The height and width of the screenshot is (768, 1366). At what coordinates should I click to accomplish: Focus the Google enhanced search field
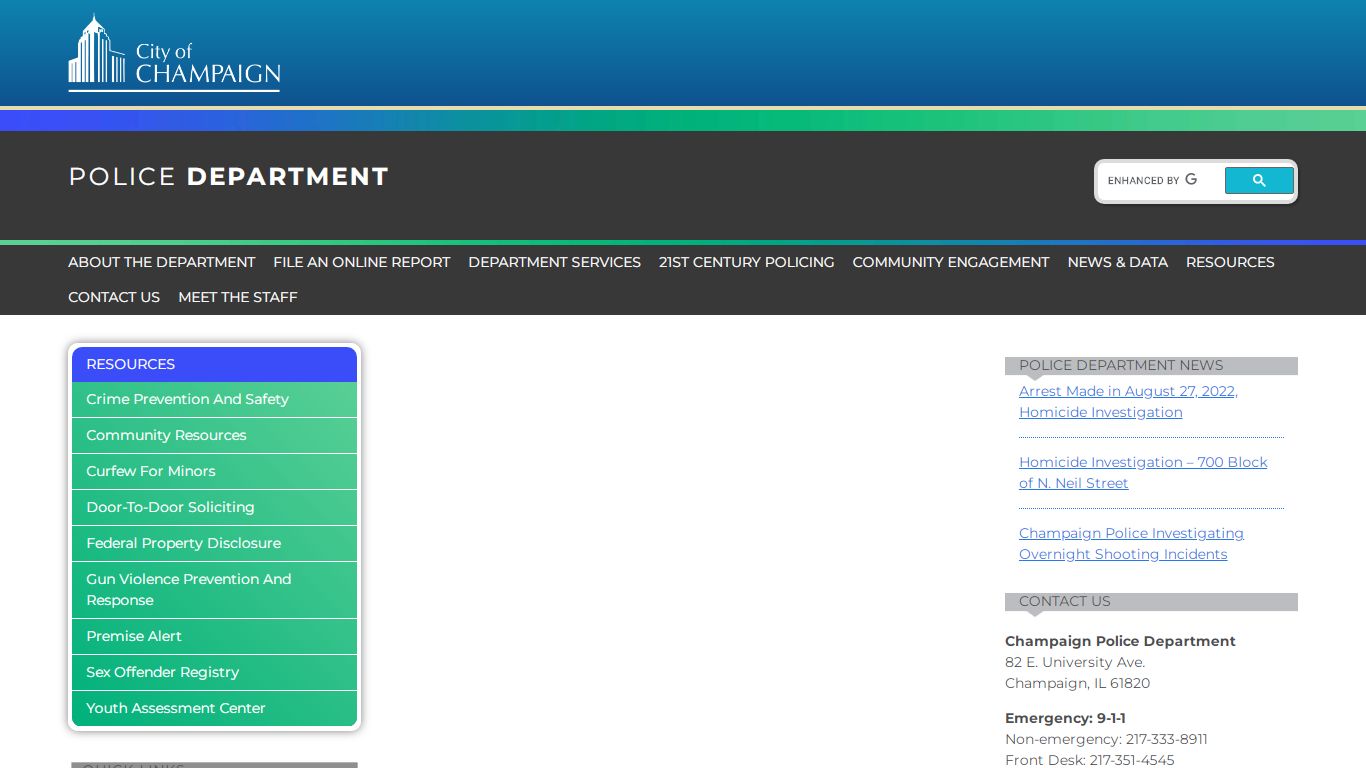click(1160, 181)
